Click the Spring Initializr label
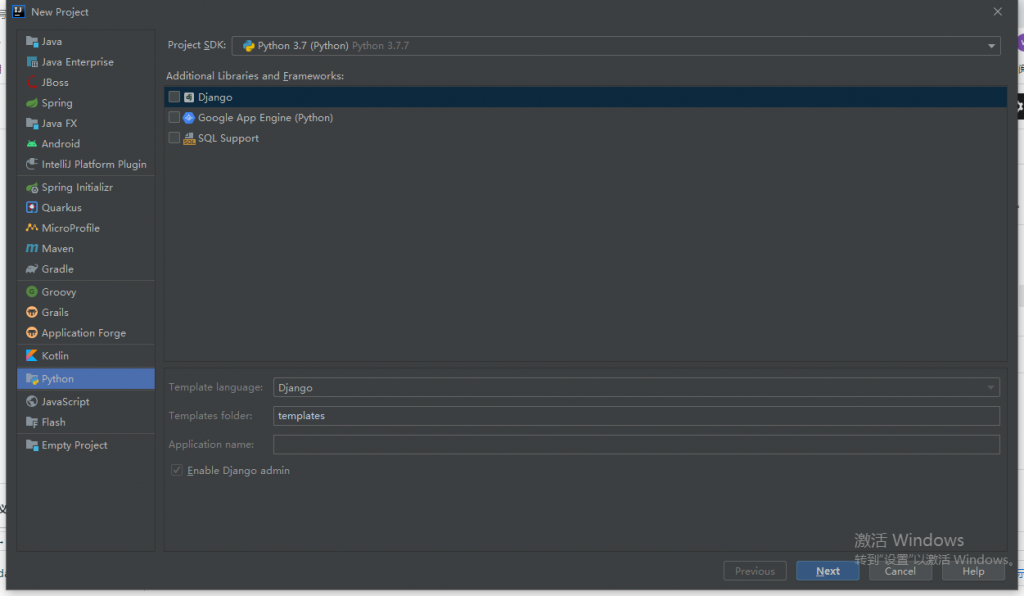The width and height of the screenshot is (1024, 596). [x=77, y=187]
